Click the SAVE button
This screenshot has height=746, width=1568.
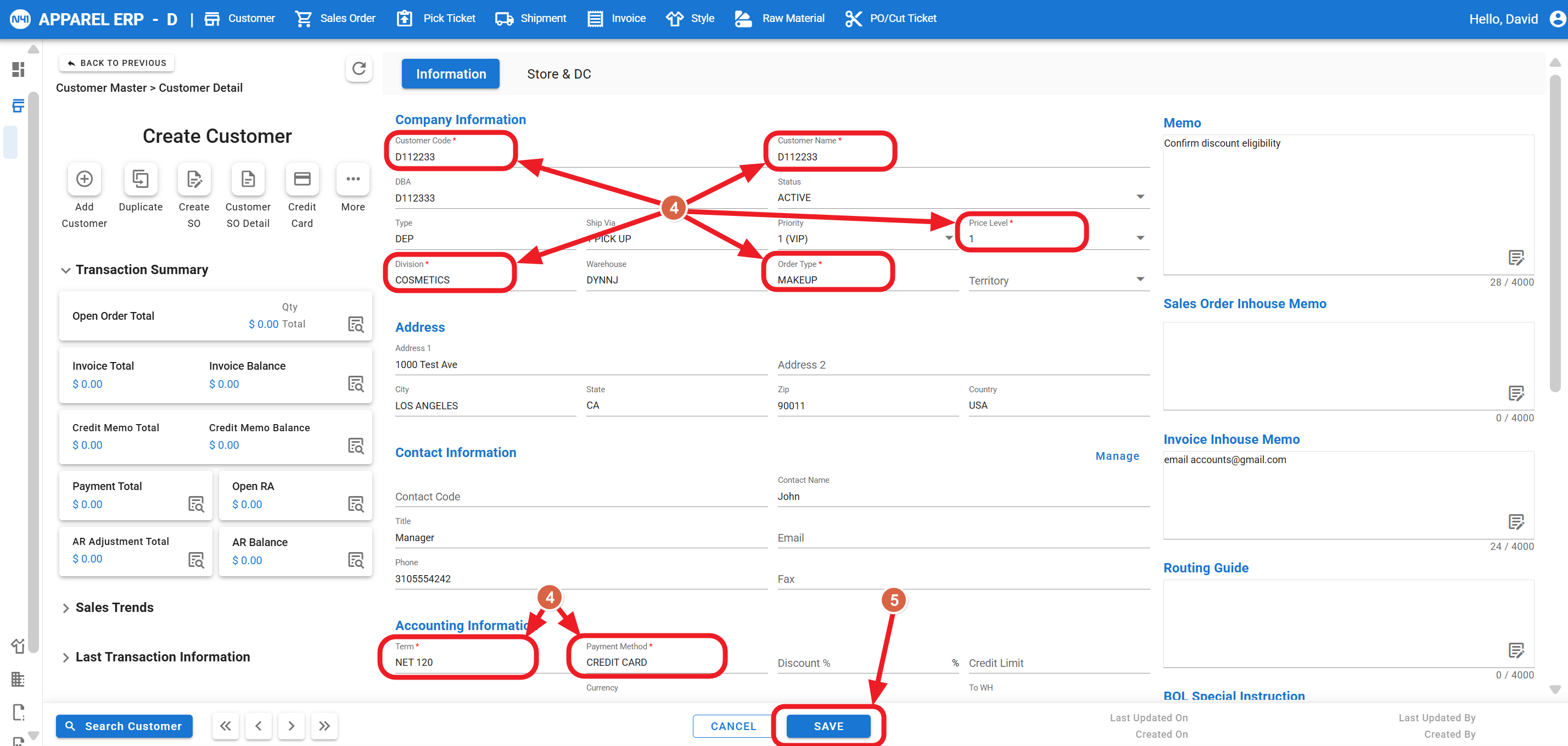(x=828, y=726)
